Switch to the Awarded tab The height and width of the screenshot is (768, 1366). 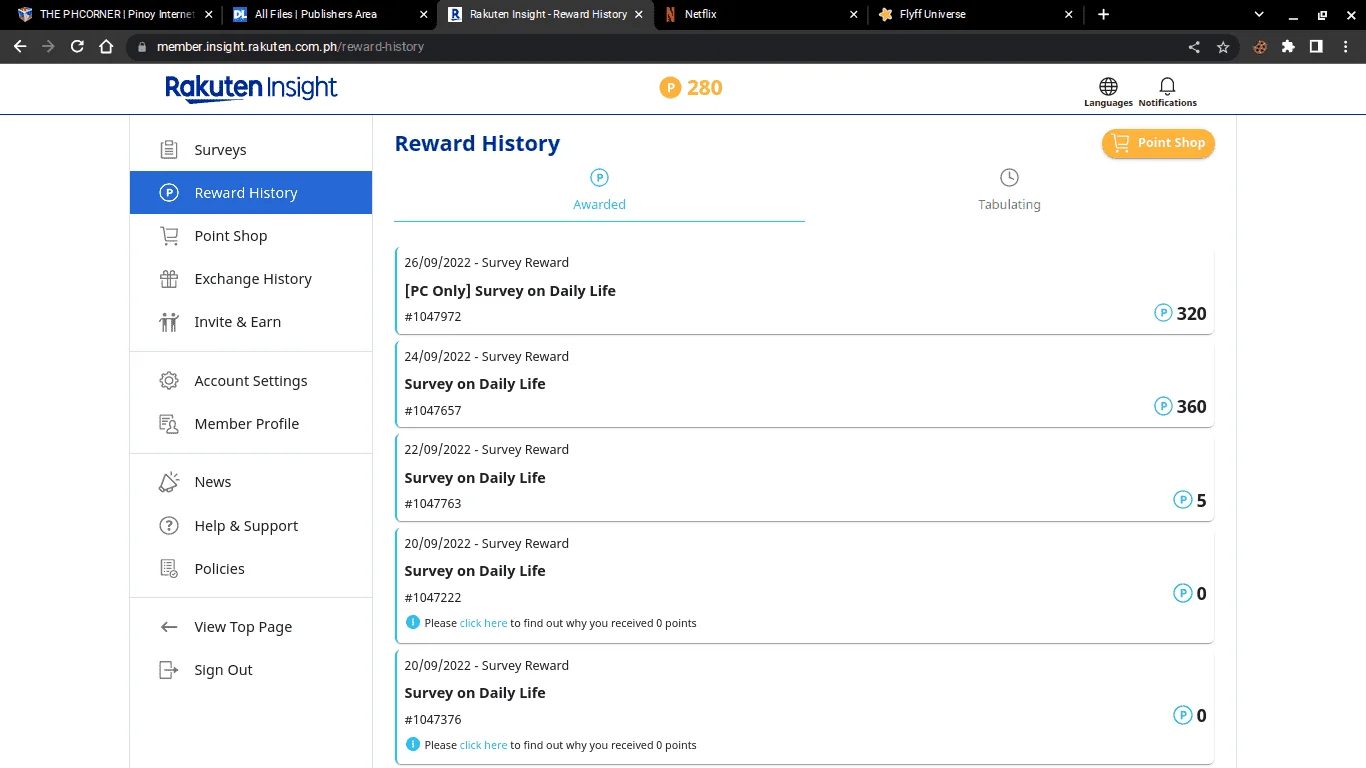click(x=599, y=191)
